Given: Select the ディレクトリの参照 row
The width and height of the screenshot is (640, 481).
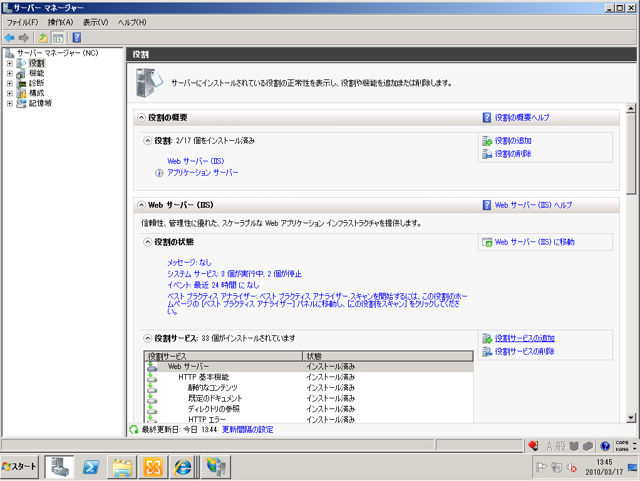Looking at the screenshot, I should (309, 409).
